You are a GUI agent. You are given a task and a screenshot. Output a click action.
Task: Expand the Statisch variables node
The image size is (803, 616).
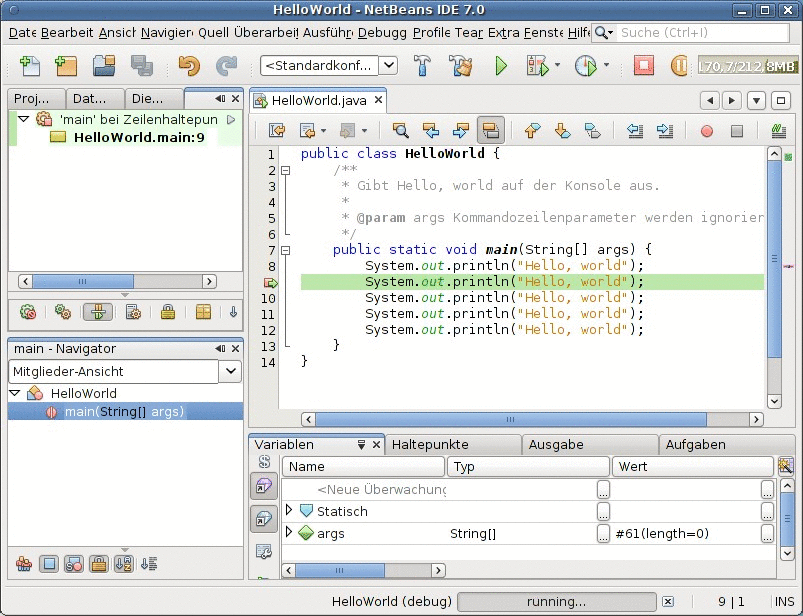click(x=289, y=510)
